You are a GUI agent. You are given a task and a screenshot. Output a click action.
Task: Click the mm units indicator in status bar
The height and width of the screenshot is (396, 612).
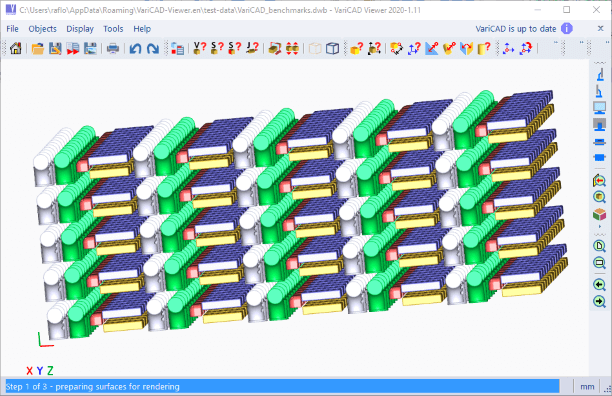[587, 387]
